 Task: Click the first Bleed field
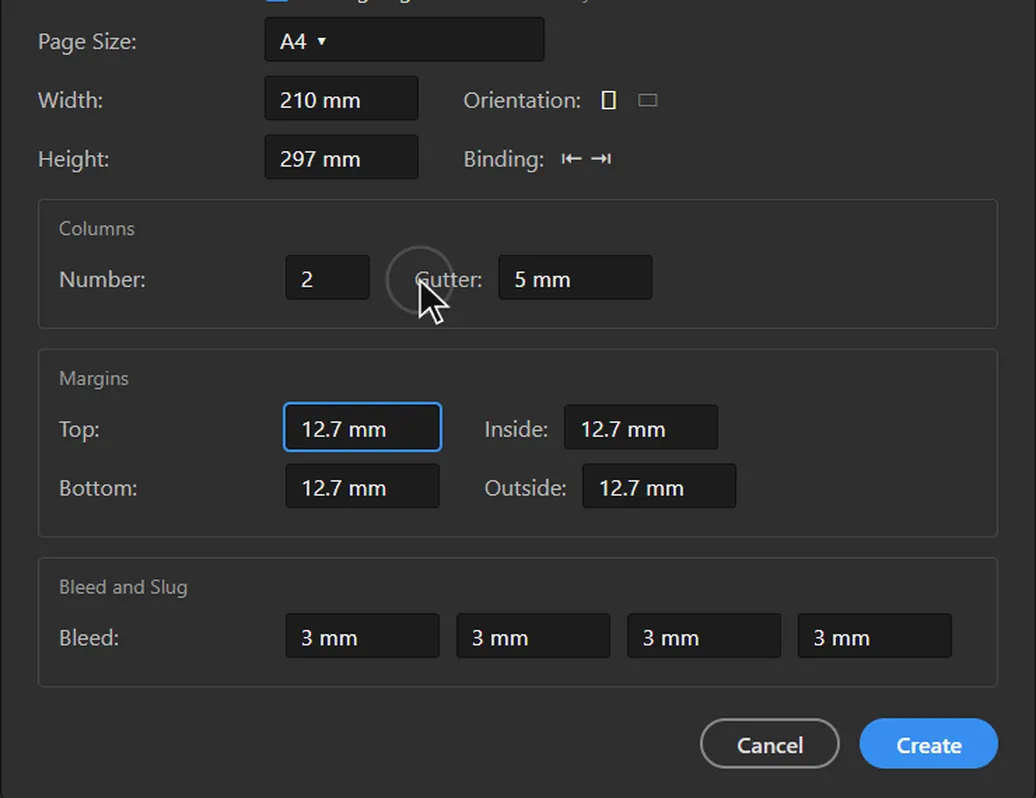pyautogui.click(x=362, y=637)
